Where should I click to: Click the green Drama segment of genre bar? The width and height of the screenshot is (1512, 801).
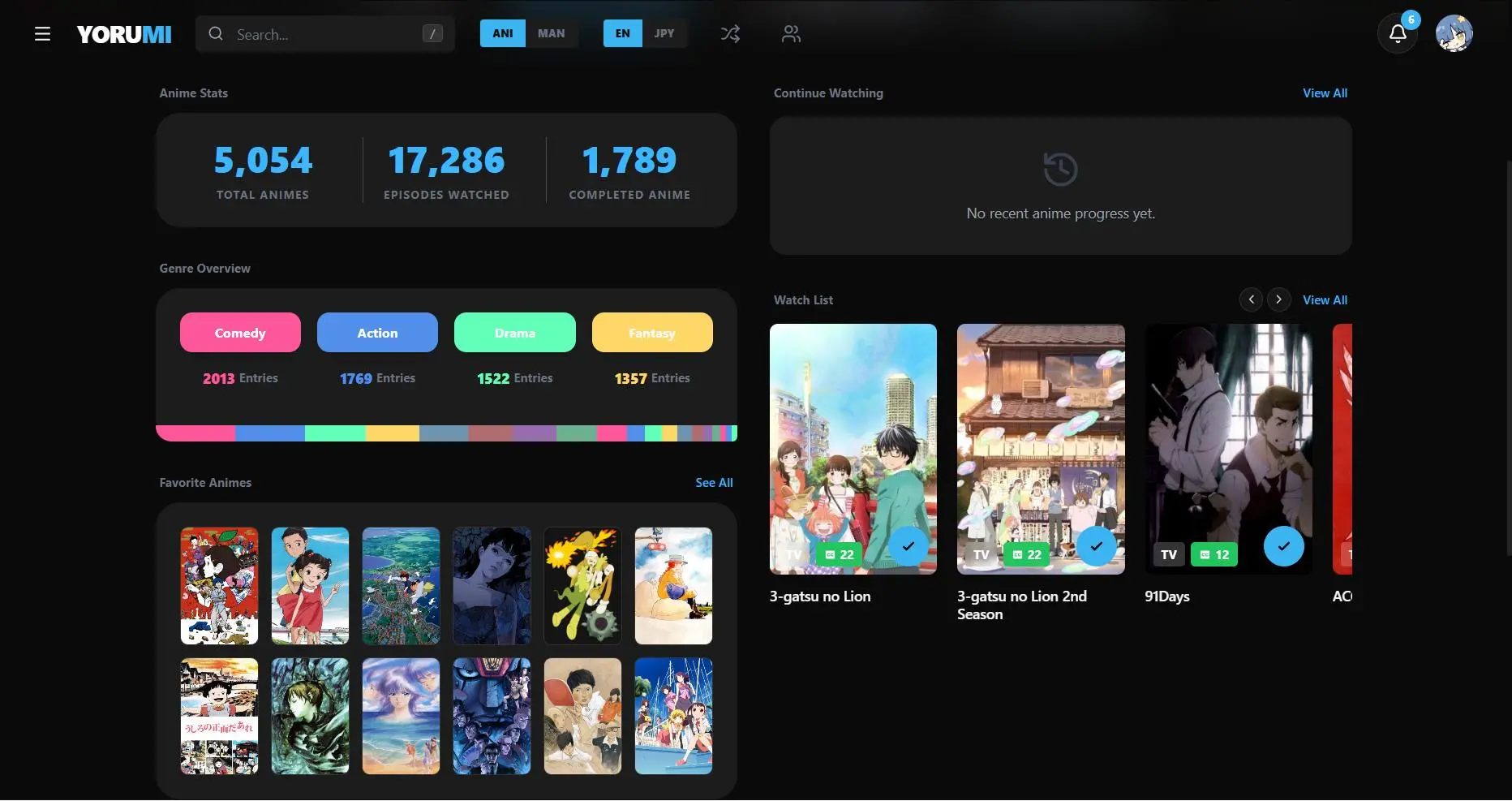click(335, 433)
